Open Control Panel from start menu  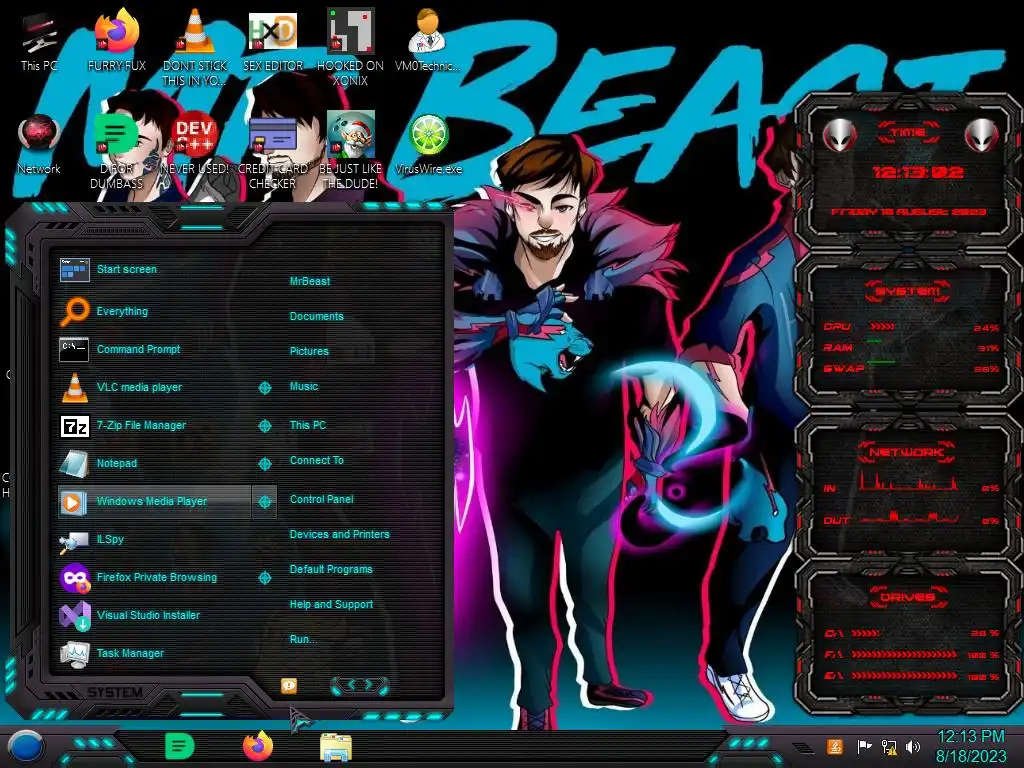pyautogui.click(x=322, y=499)
